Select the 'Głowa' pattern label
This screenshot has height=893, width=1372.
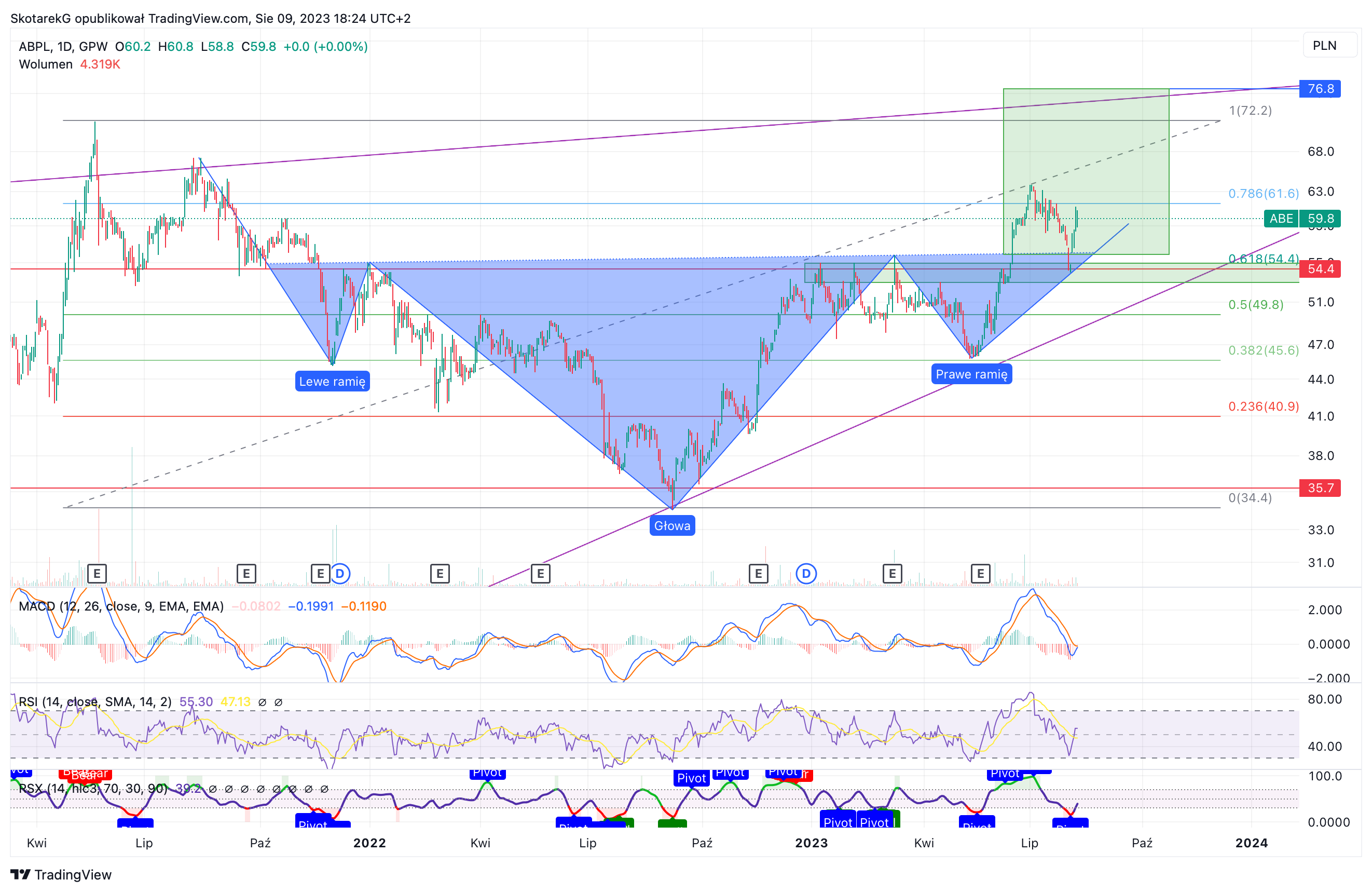[672, 525]
